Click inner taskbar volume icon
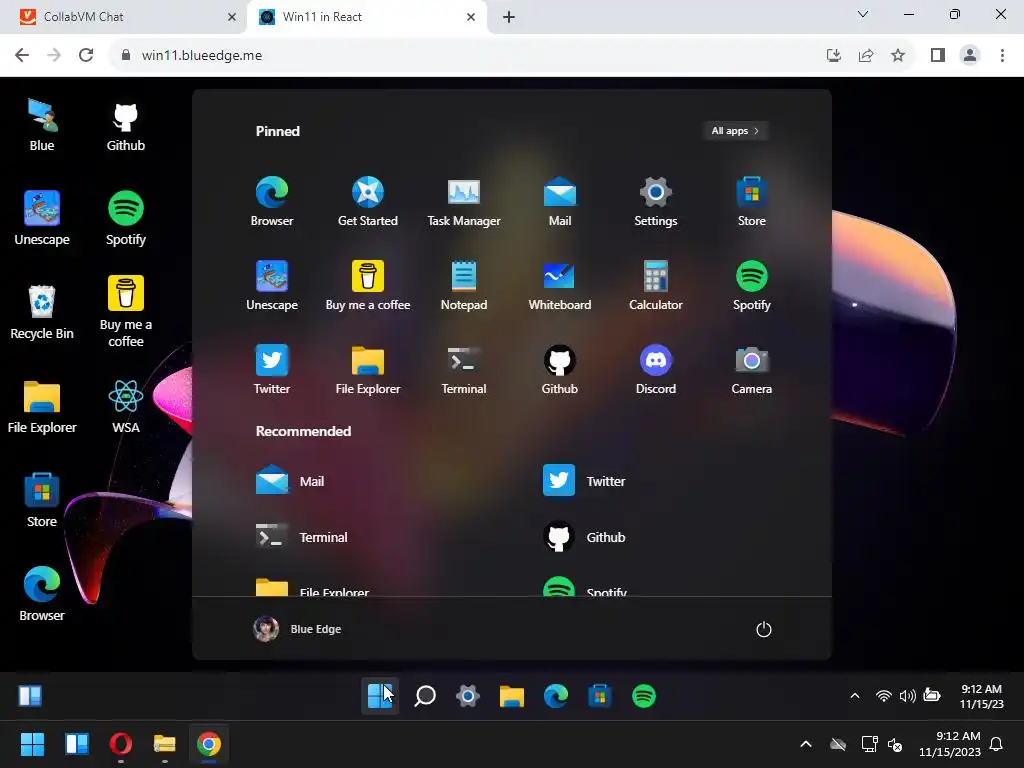This screenshot has width=1024, height=768. point(907,696)
